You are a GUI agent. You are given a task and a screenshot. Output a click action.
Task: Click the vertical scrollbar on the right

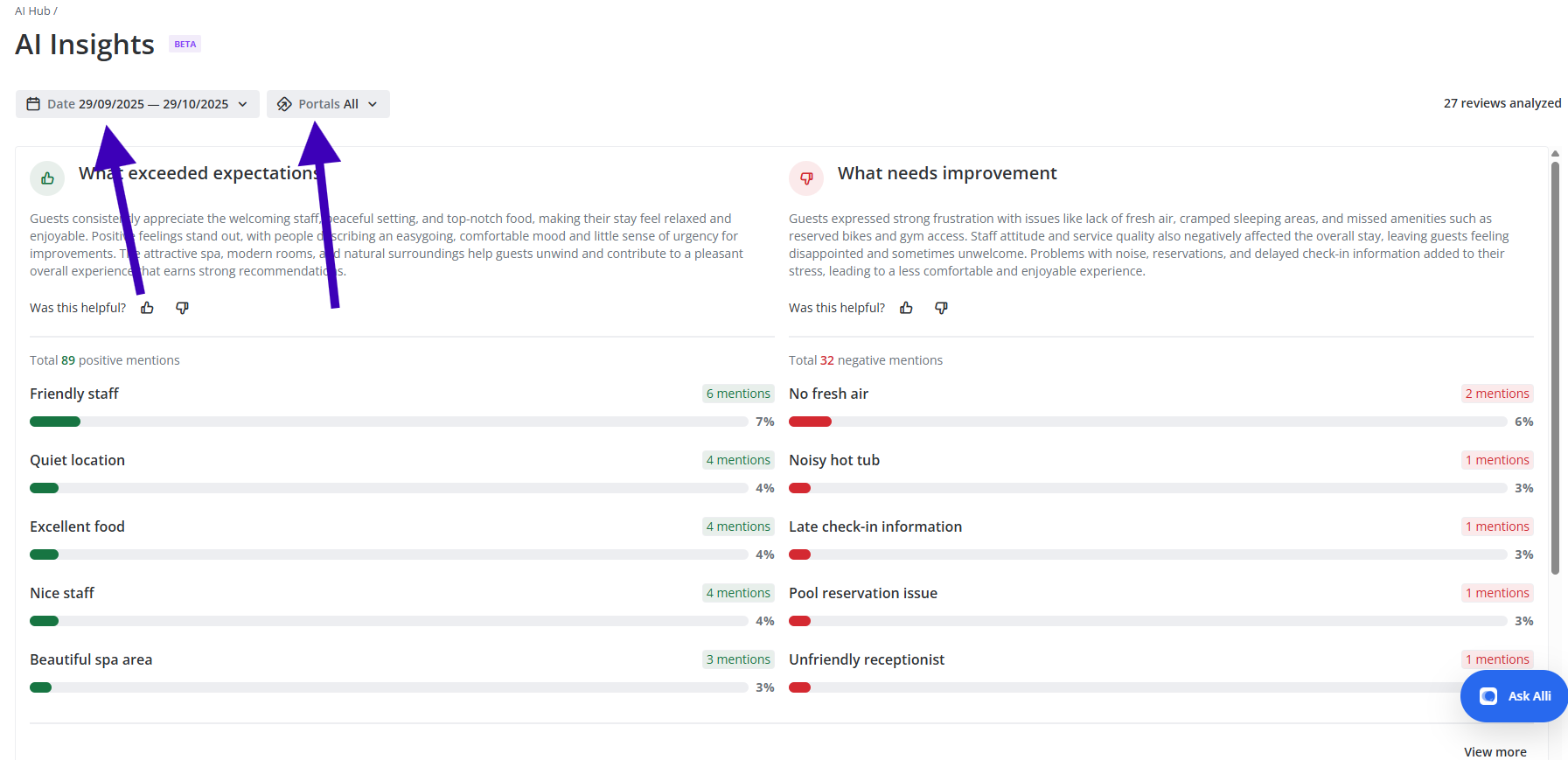1555,367
